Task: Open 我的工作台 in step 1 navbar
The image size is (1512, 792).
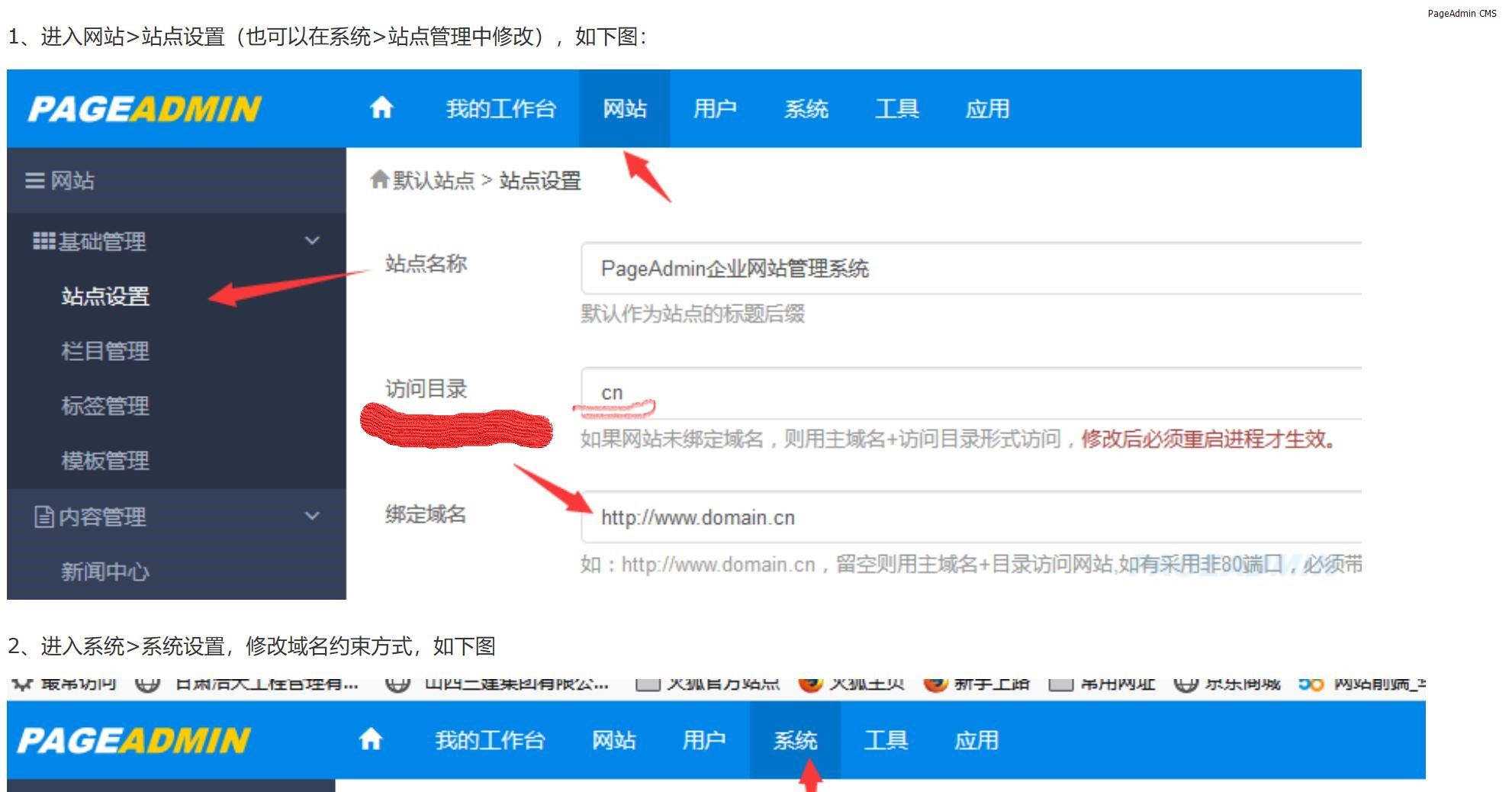Action: (x=500, y=109)
